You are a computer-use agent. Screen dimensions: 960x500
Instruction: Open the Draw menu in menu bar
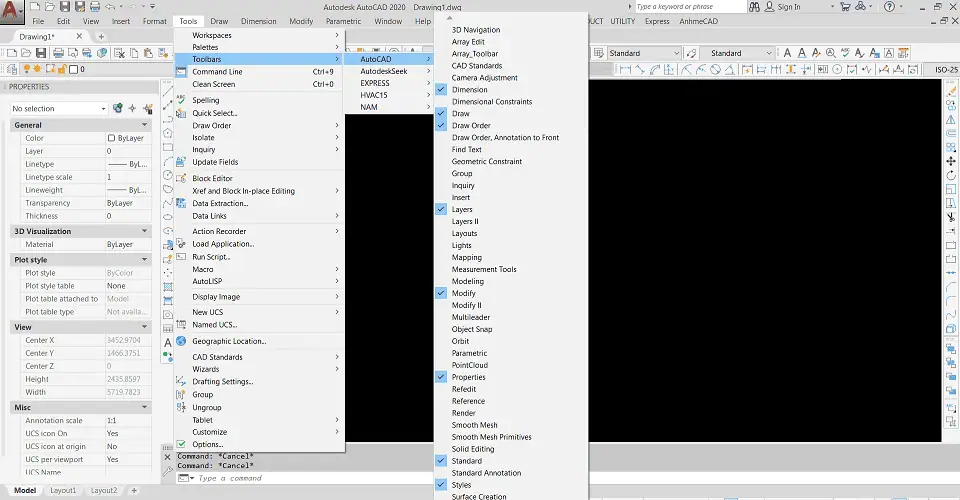click(x=219, y=21)
